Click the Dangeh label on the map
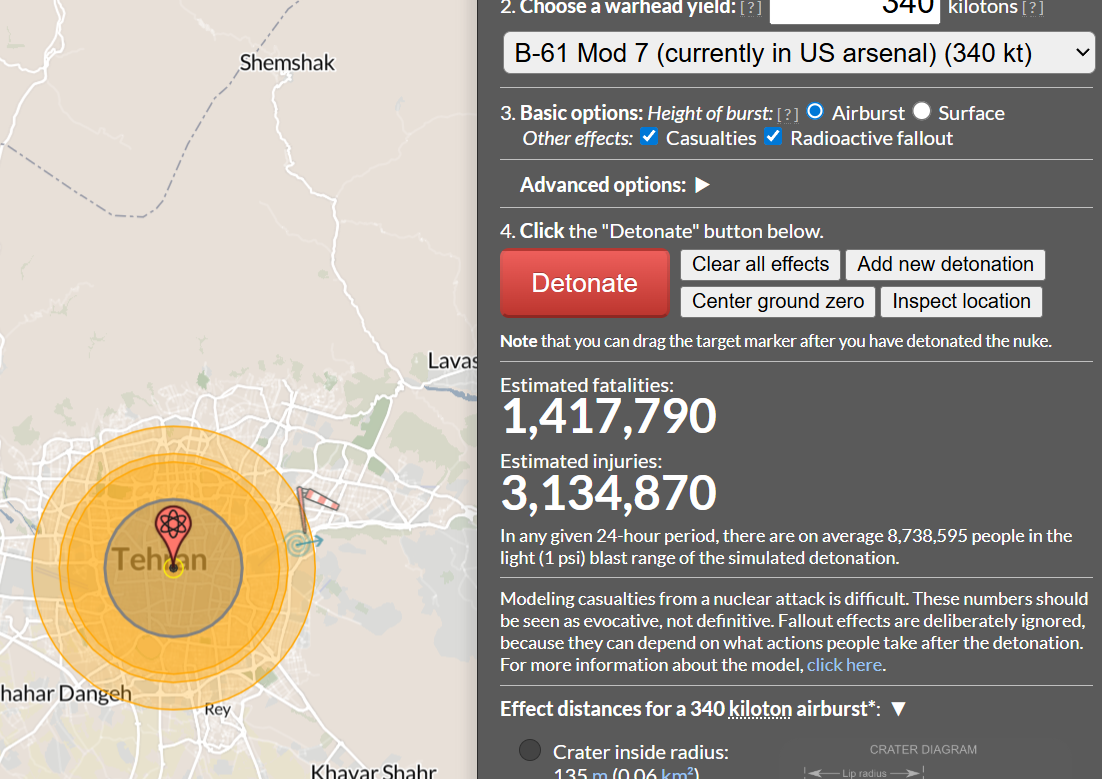Viewport: 1102px width, 779px height. (94, 694)
